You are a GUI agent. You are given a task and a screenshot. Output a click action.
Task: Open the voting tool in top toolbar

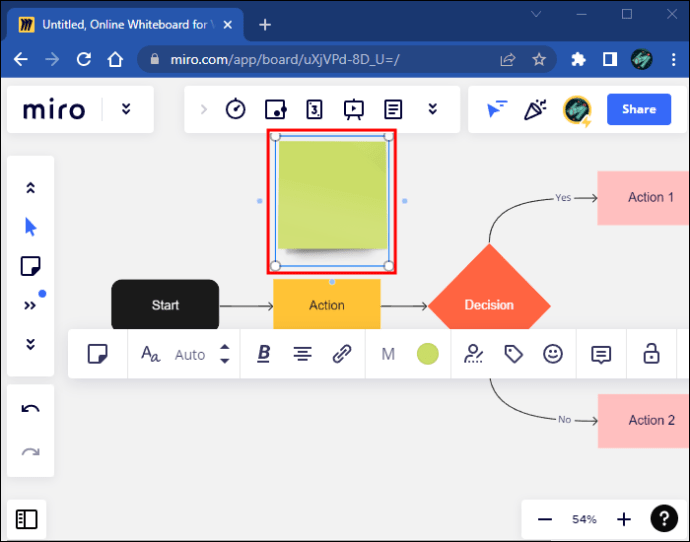click(314, 109)
